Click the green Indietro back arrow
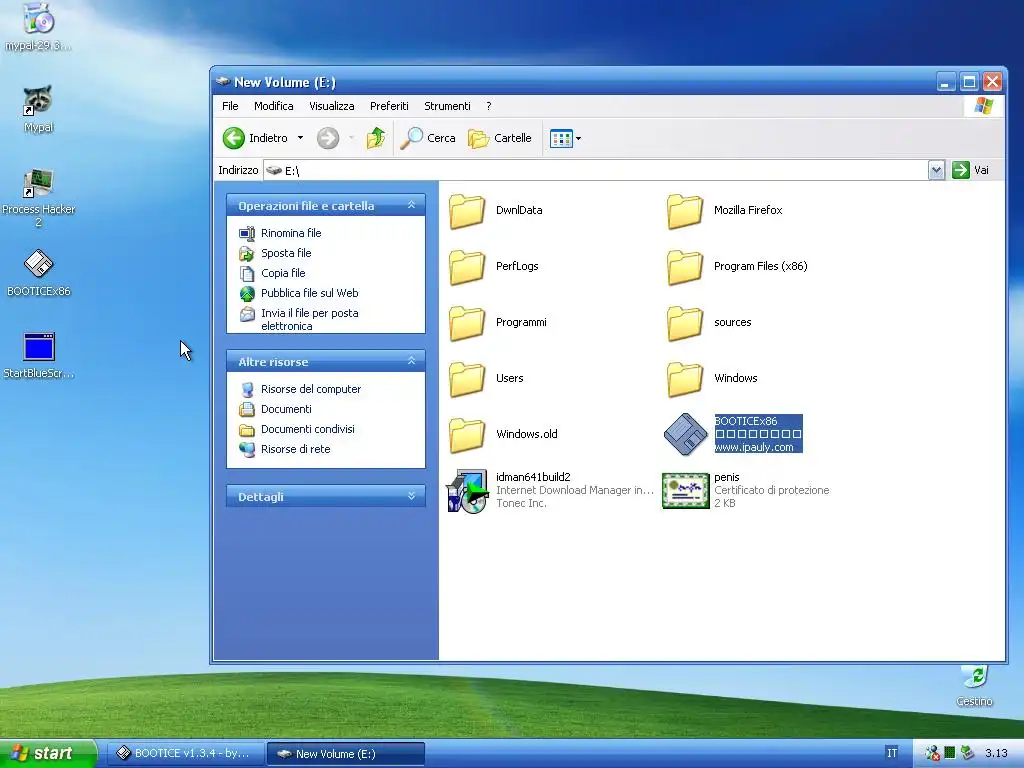Image resolution: width=1024 pixels, height=768 pixels. coord(233,138)
